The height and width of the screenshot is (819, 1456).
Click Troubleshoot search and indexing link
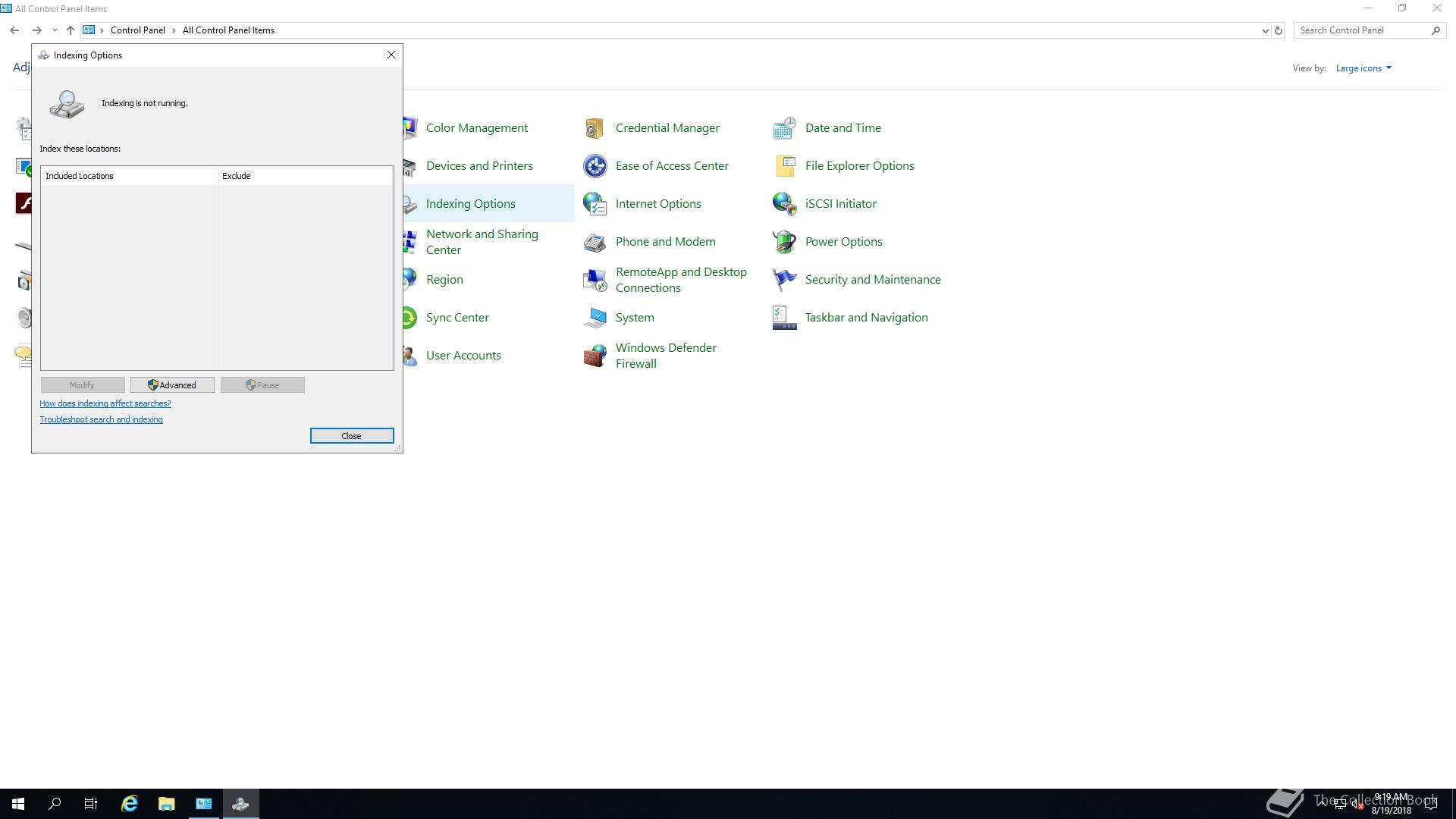101,419
